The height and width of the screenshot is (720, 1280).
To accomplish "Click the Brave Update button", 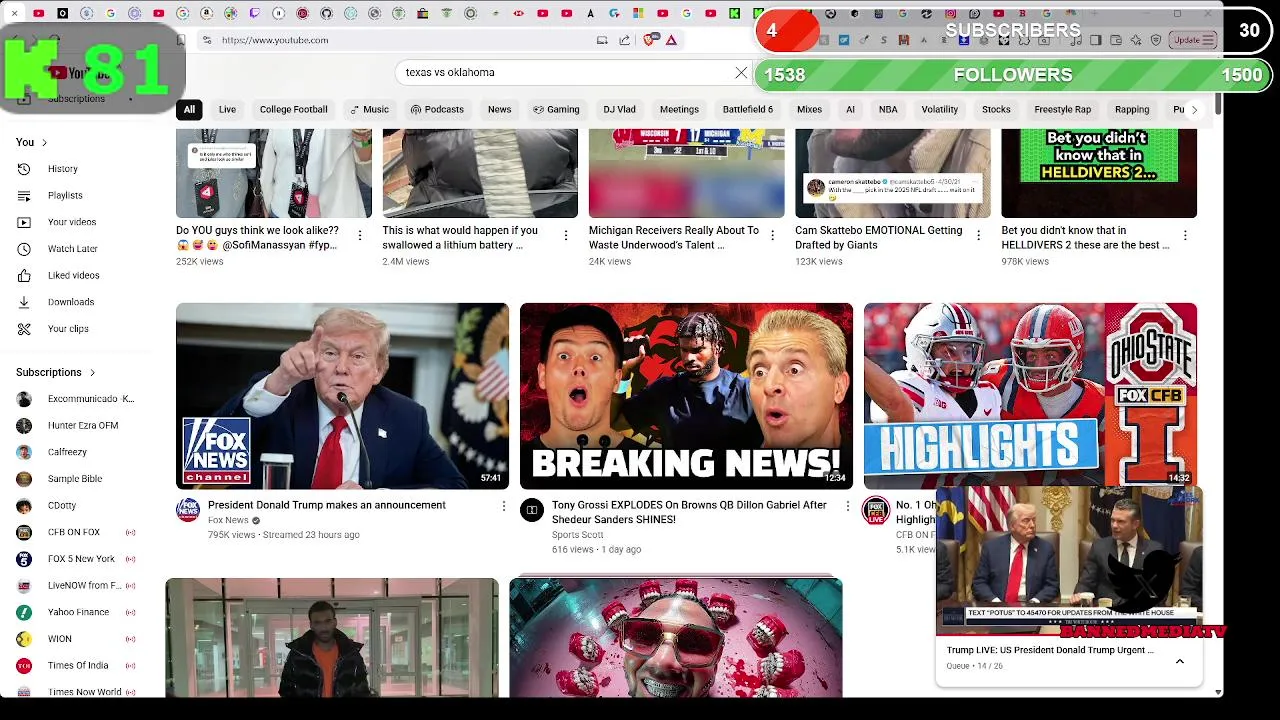I will pyautogui.click(x=1192, y=40).
